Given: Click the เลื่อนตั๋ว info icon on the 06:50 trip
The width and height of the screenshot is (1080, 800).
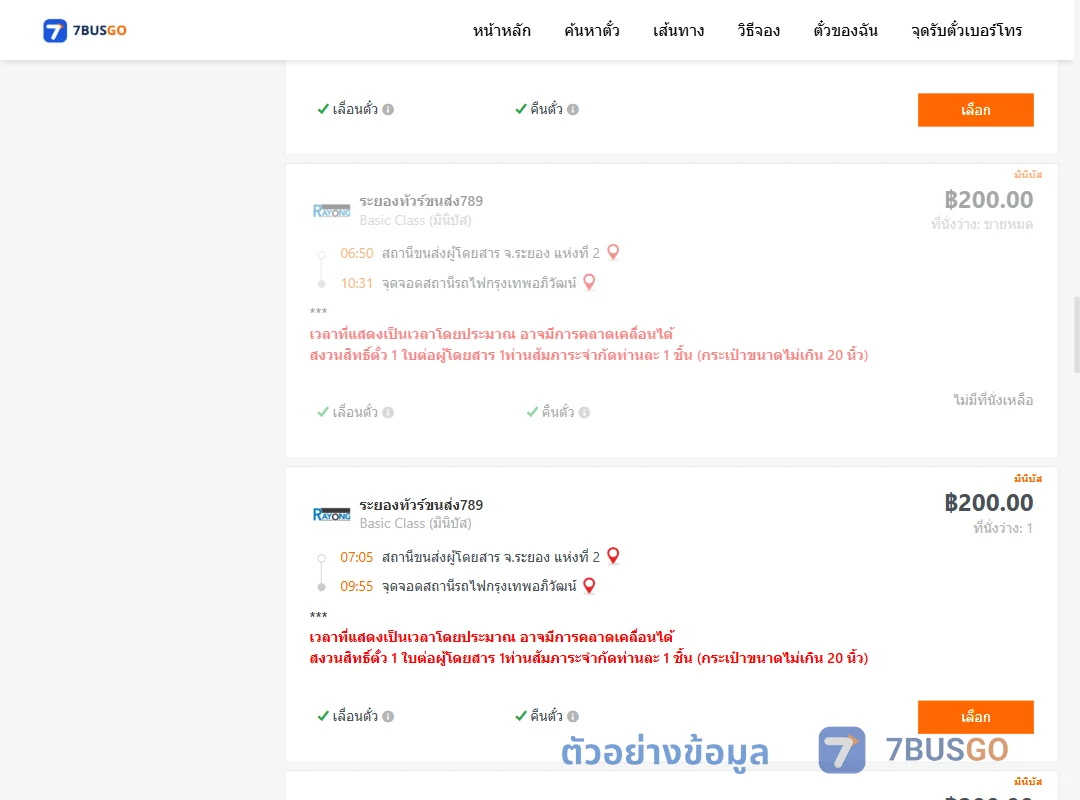Looking at the screenshot, I should [x=388, y=413].
